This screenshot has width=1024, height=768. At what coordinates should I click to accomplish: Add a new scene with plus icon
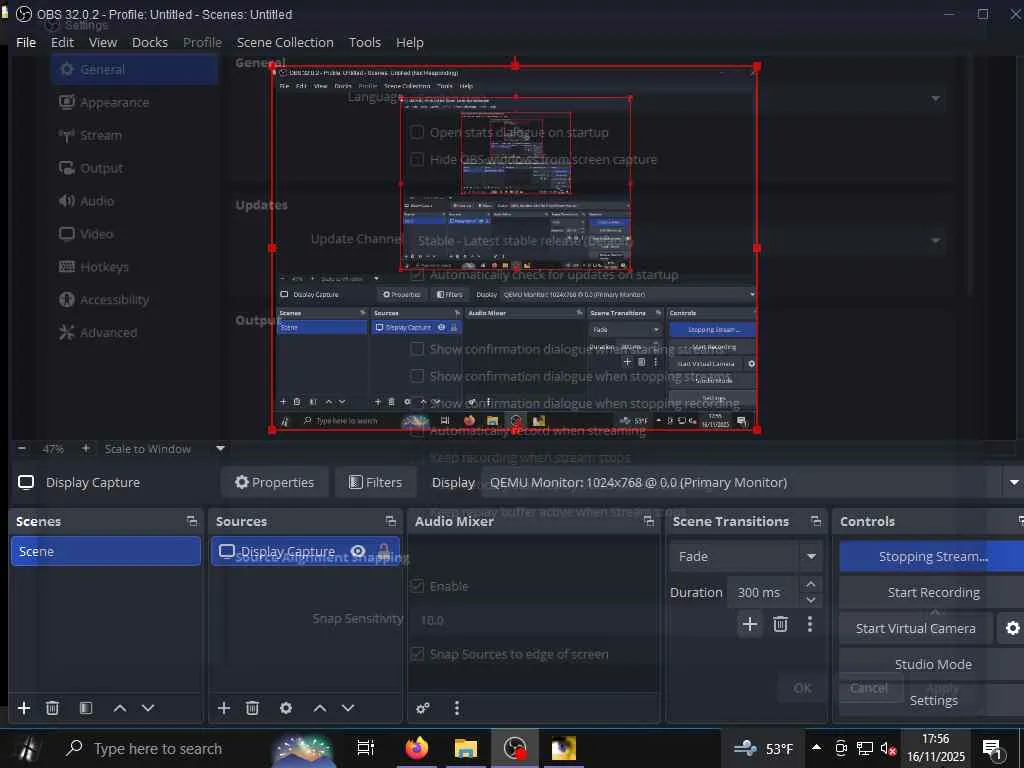(x=24, y=708)
